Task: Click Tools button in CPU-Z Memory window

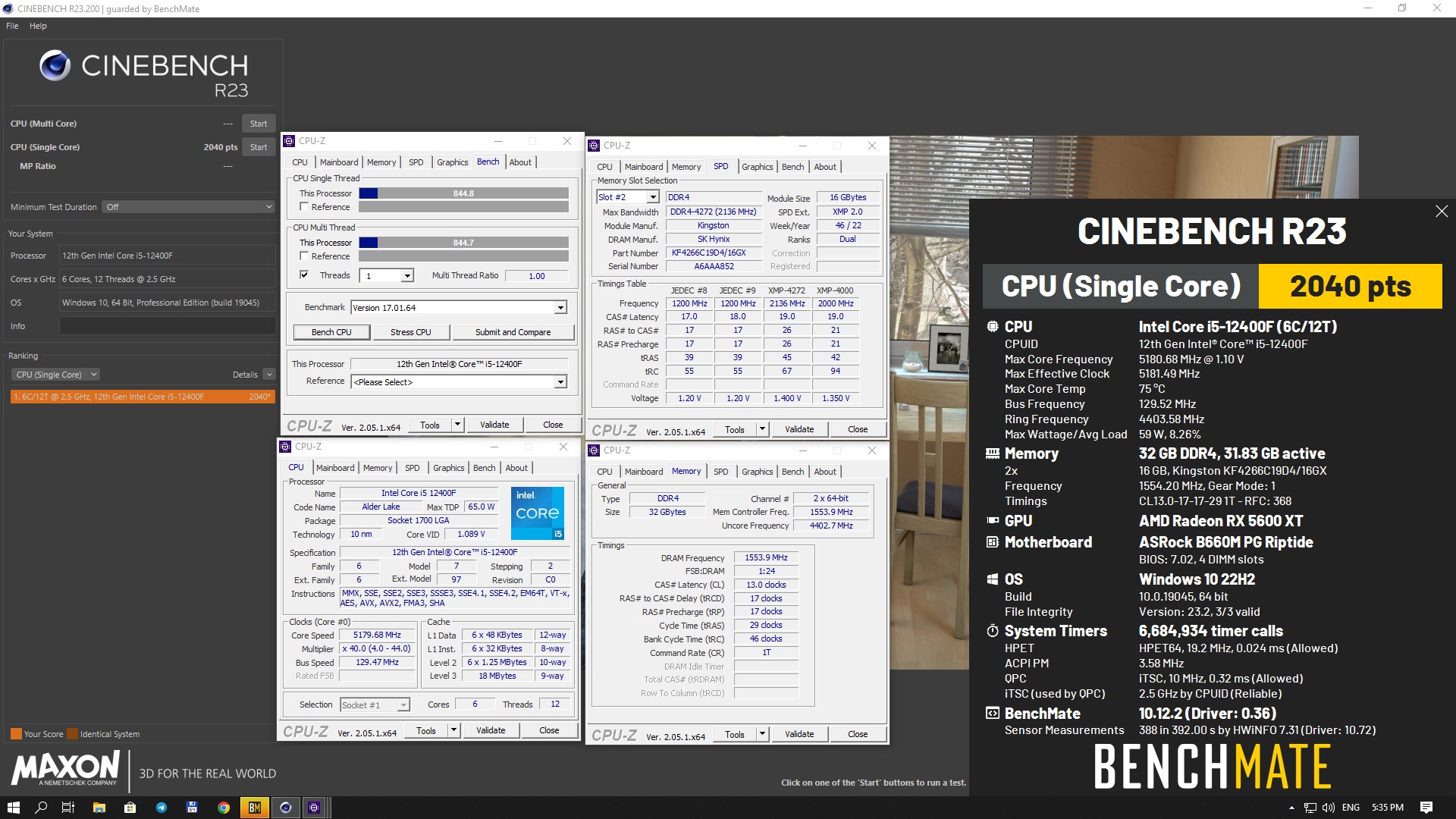Action: [734, 734]
